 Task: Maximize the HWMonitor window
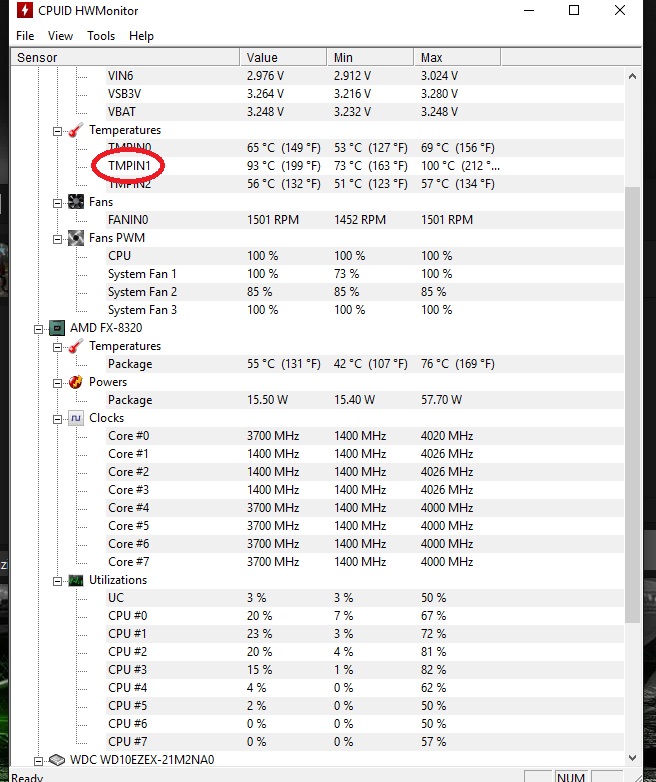click(x=574, y=10)
